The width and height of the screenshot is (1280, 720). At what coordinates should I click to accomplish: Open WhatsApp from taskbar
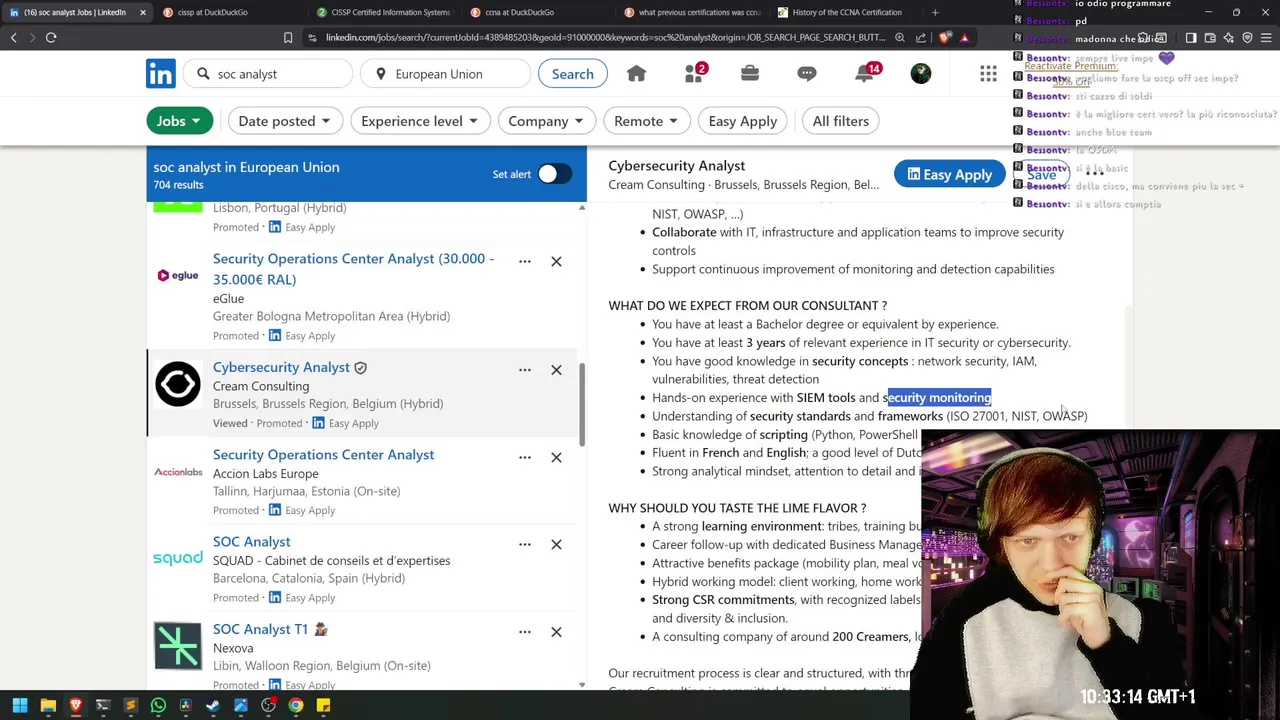[158, 706]
